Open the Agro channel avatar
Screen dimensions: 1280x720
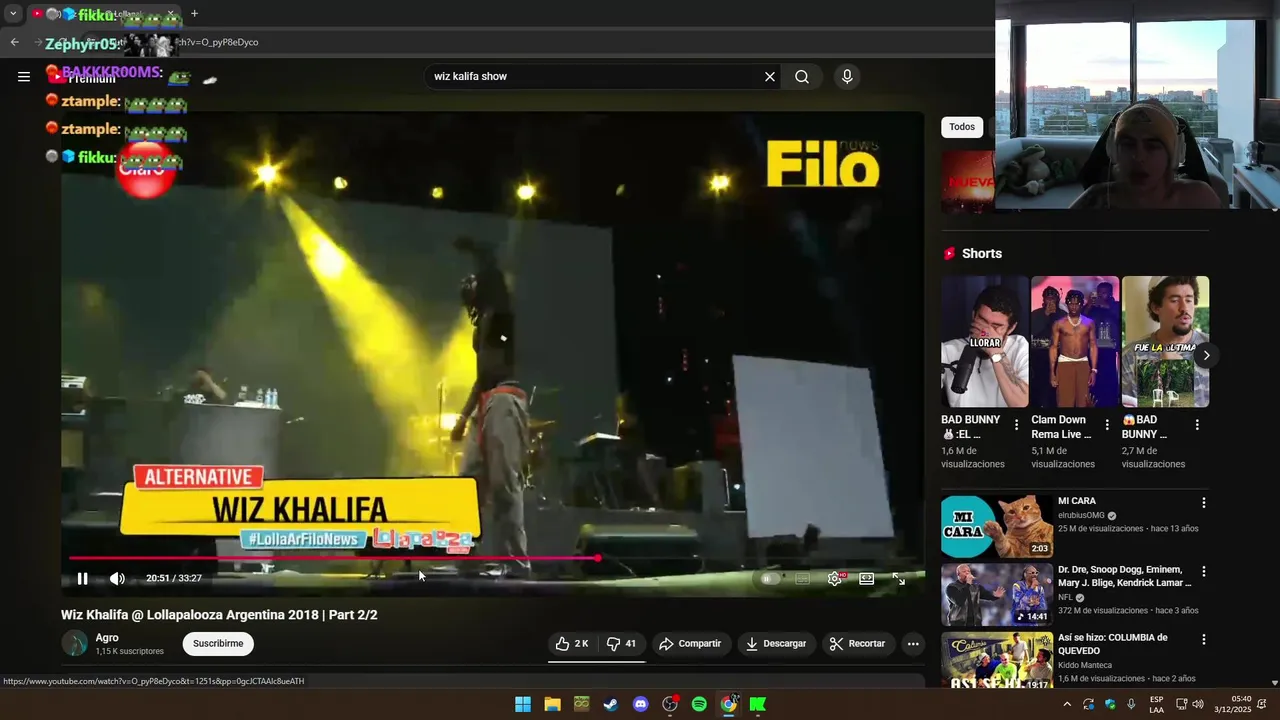click(75, 644)
